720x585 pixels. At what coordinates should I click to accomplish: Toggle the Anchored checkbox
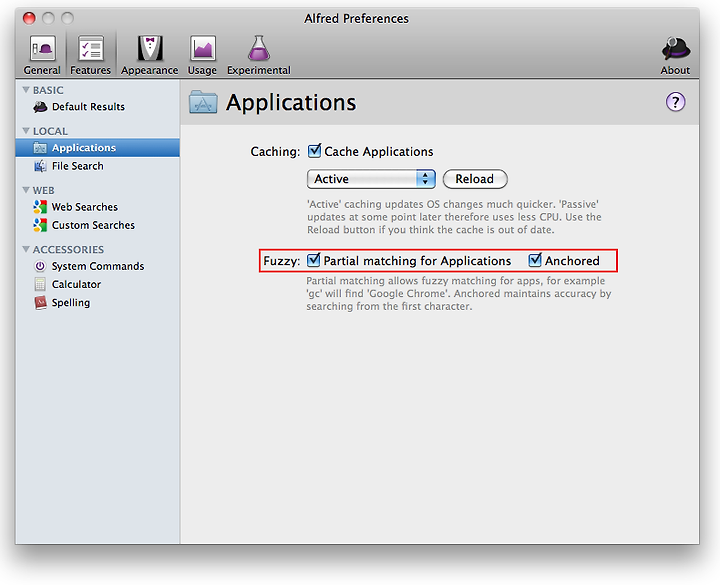pyautogui.click(x=535, y=260)
